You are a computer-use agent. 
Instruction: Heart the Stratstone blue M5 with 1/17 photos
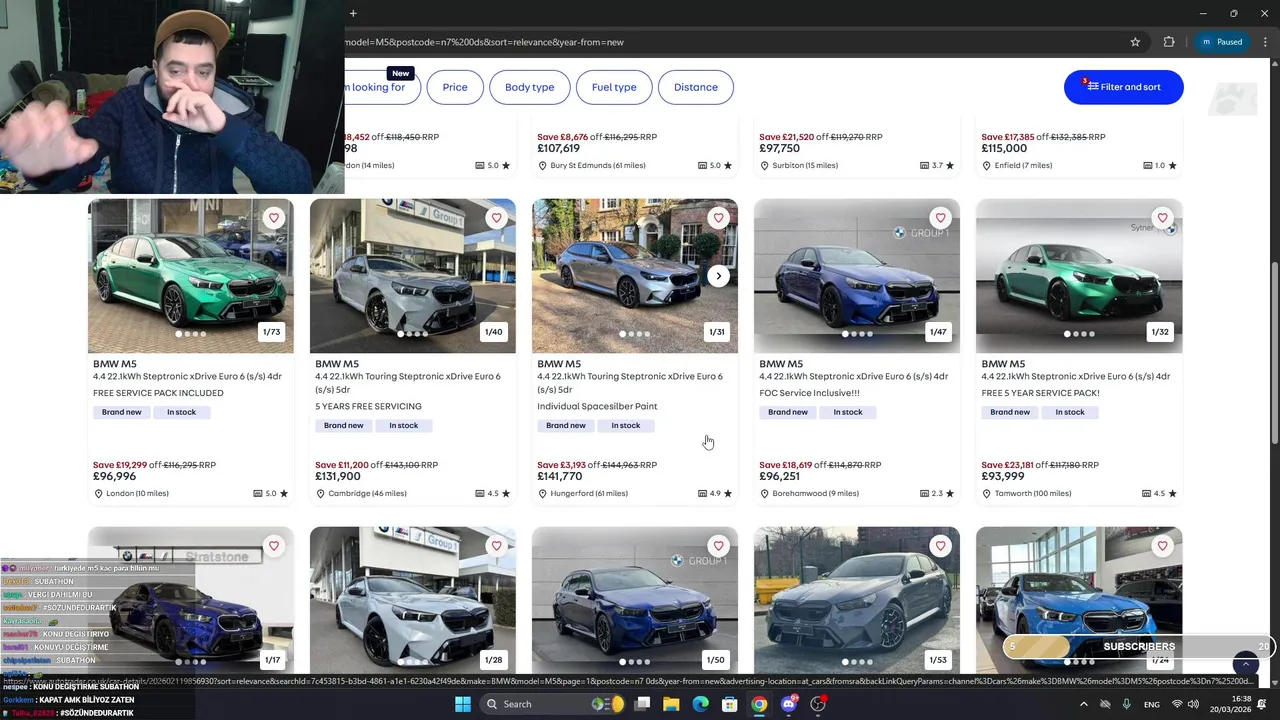(x=274, y=546)
